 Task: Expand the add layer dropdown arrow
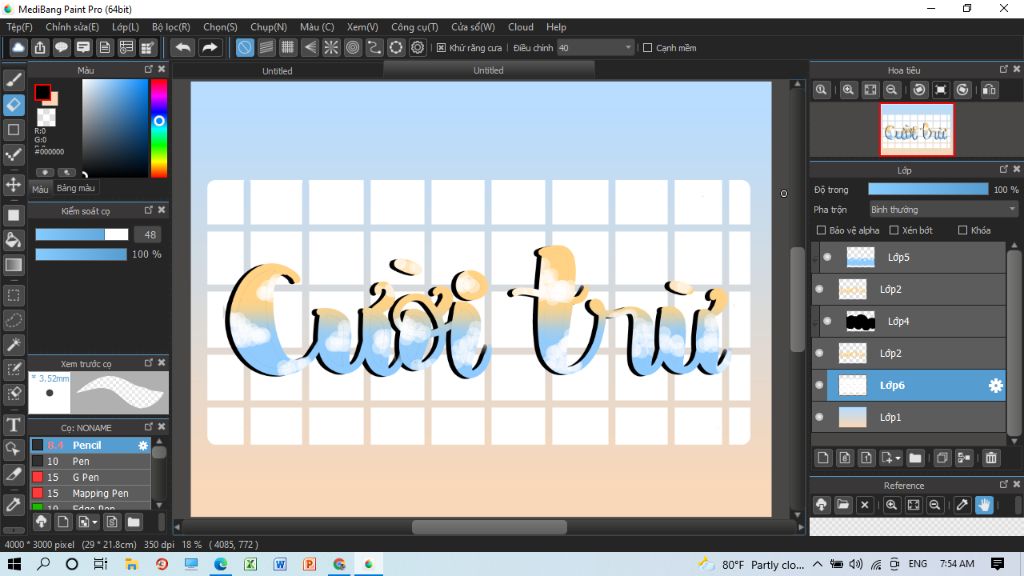pos(898,458)
